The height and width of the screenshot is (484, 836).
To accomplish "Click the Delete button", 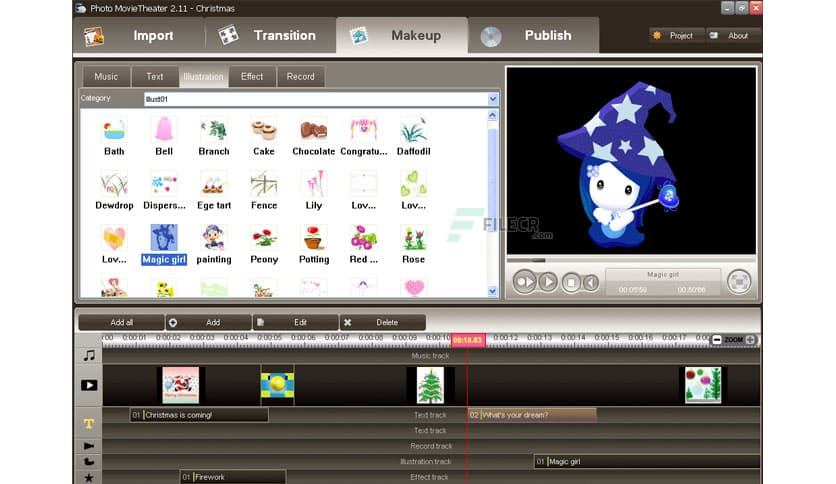I will 383,322.
